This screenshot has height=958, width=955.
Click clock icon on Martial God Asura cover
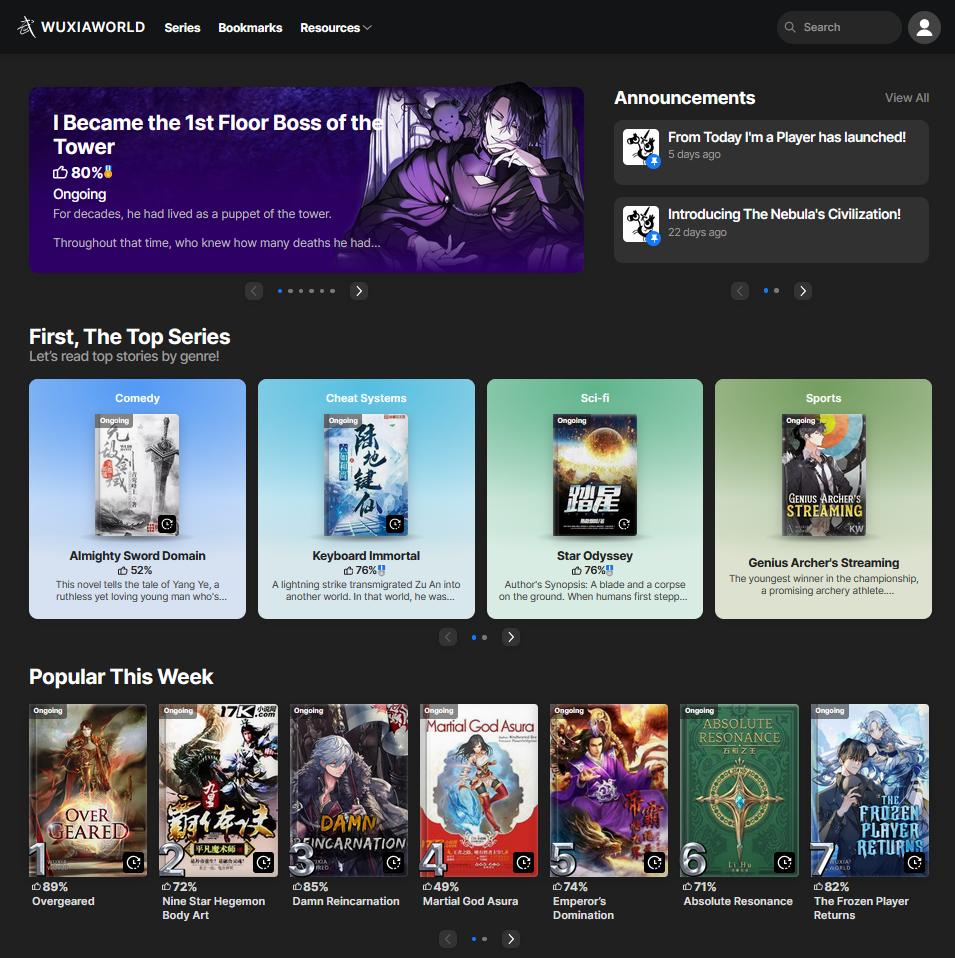pyautogui.click(x=524, y=862)
